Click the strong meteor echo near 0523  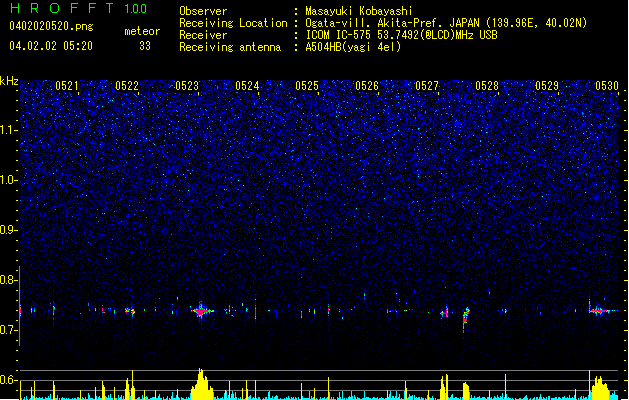tap(201, 311)
